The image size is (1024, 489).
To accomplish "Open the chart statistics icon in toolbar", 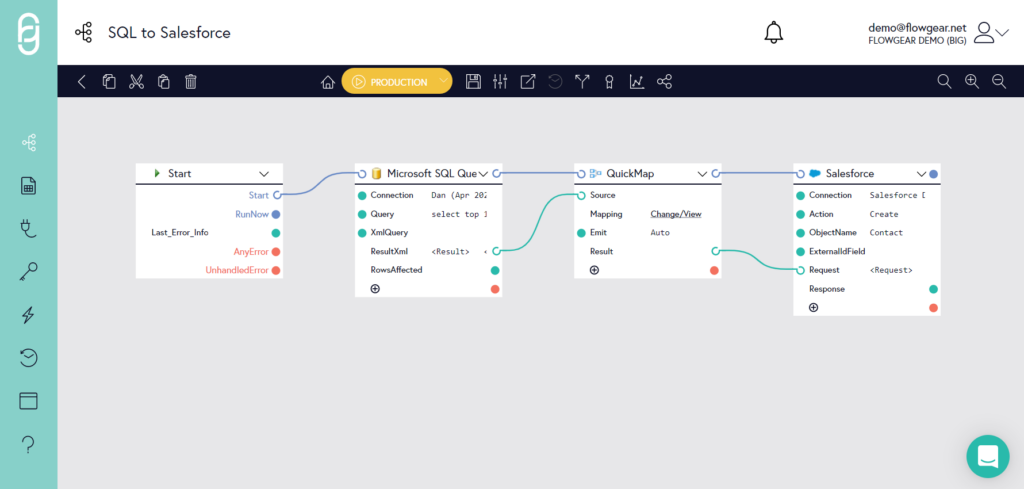I will [636, 82].
